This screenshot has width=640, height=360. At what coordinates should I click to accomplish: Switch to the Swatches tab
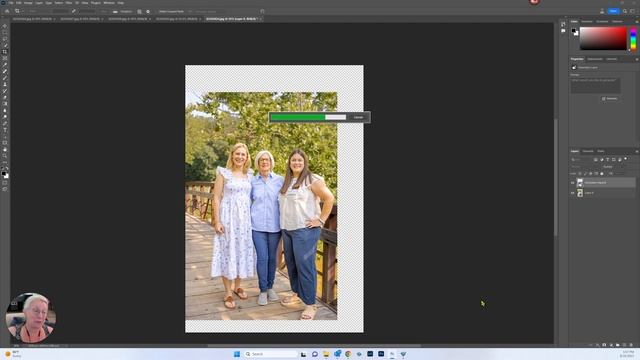coord(587,22)
